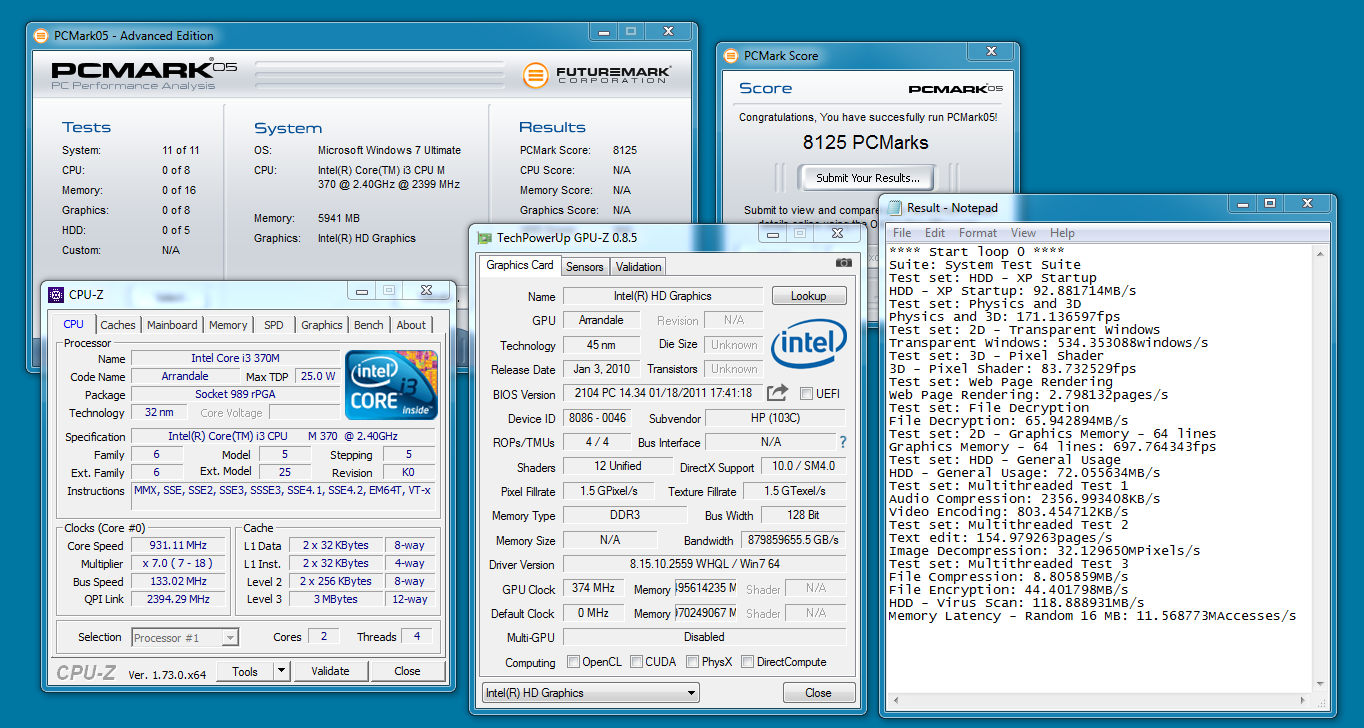Select the CPU tab in CPU-Z
The image size is (1364, 728).
pyautogui.click(x=74, y=324)
